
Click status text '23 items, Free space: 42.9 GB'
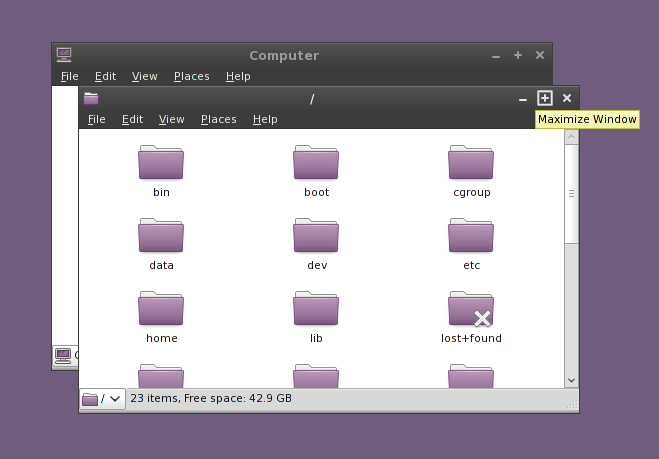(x=211, y=398)
